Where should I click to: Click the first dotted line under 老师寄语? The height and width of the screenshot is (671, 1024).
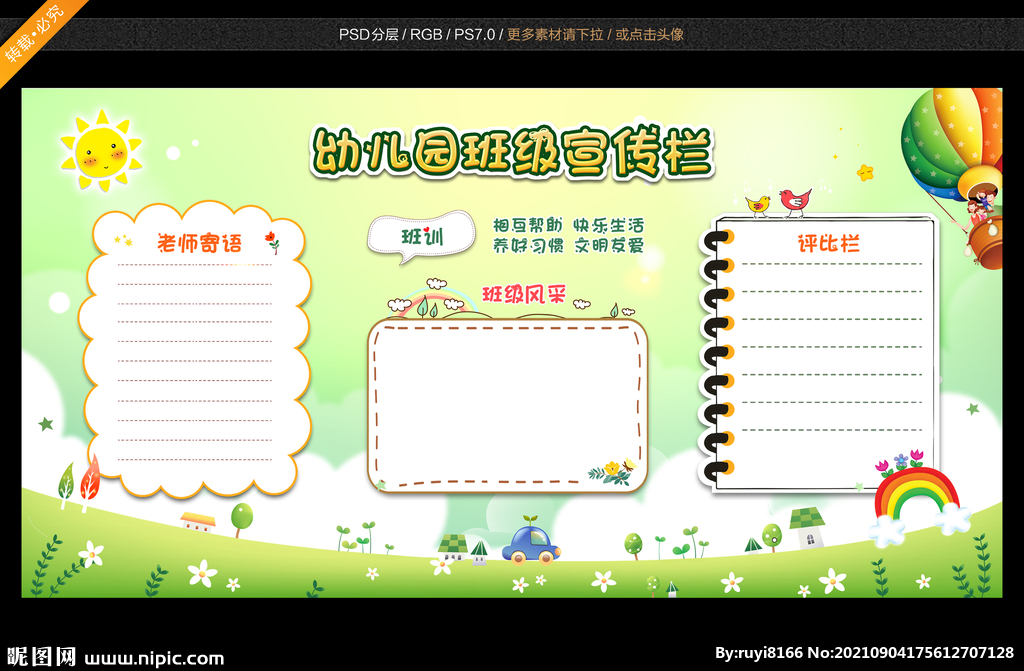tap(195, 265)
